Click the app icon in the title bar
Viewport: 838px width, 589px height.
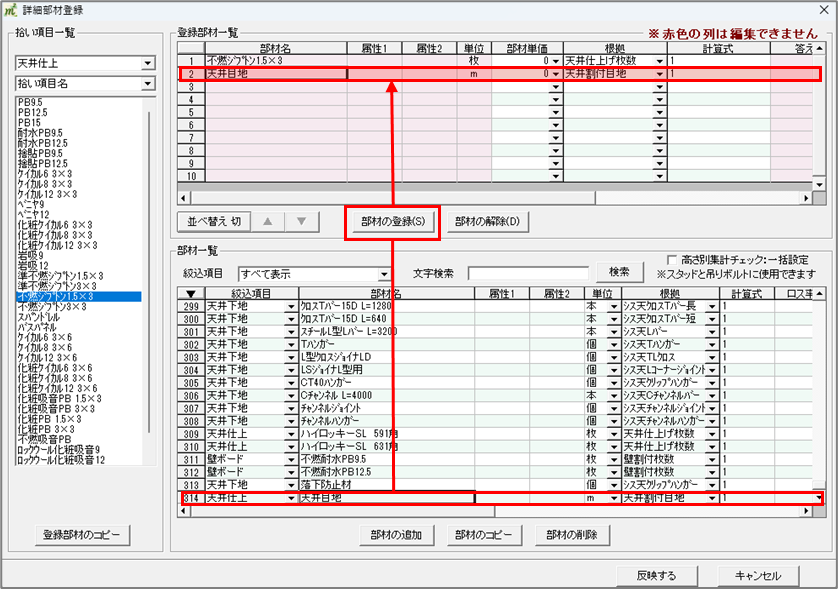[x=11, y=9]
